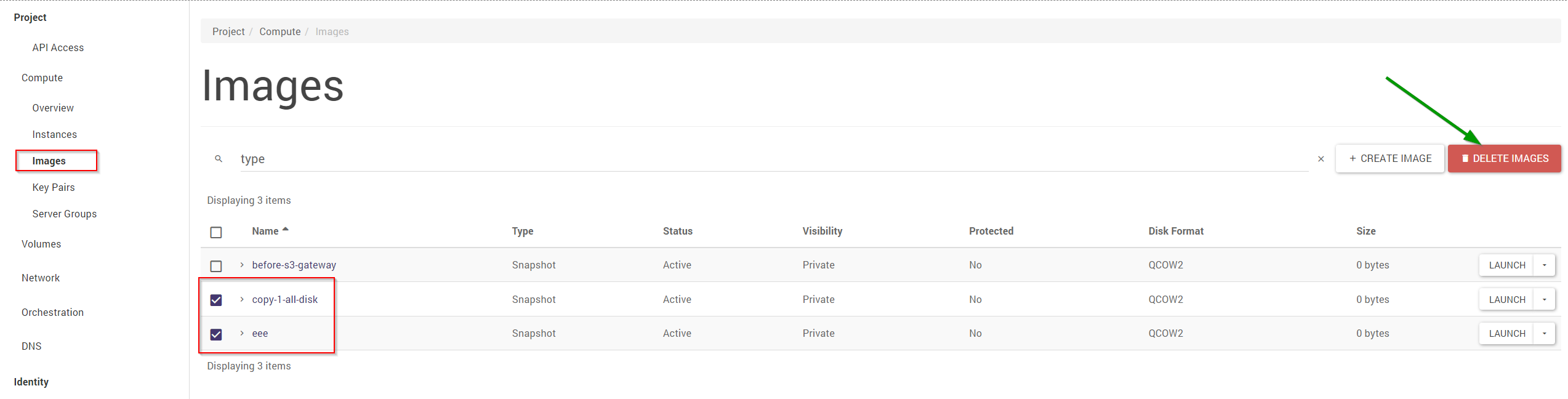This screenshot has width=1568, height=399.
Task: Toggle the select-all images checkbox
Action: click(216, 232)
